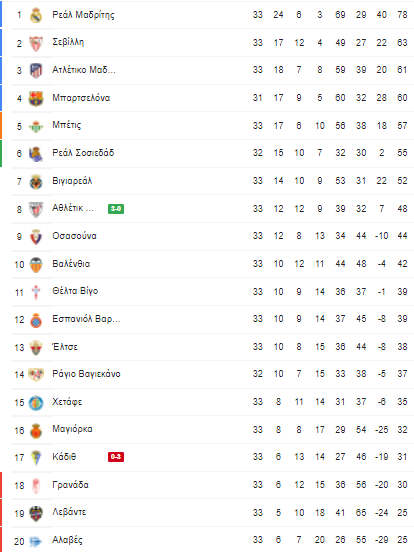This screenshot has height=552, width=414.
Task: Click the Sevilla club crest icon
Action: click(x=36, y=43)
